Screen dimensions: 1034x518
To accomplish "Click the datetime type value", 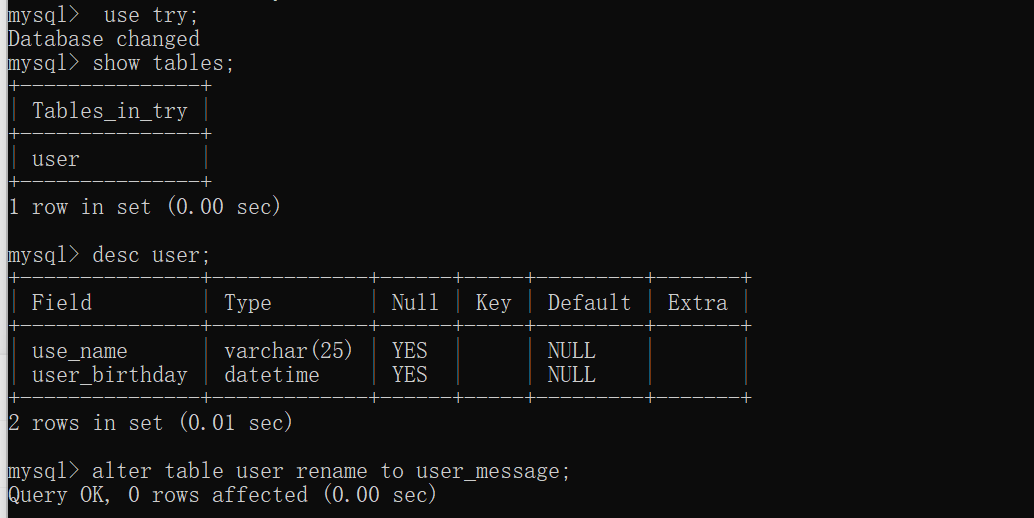I will [272, 375].
